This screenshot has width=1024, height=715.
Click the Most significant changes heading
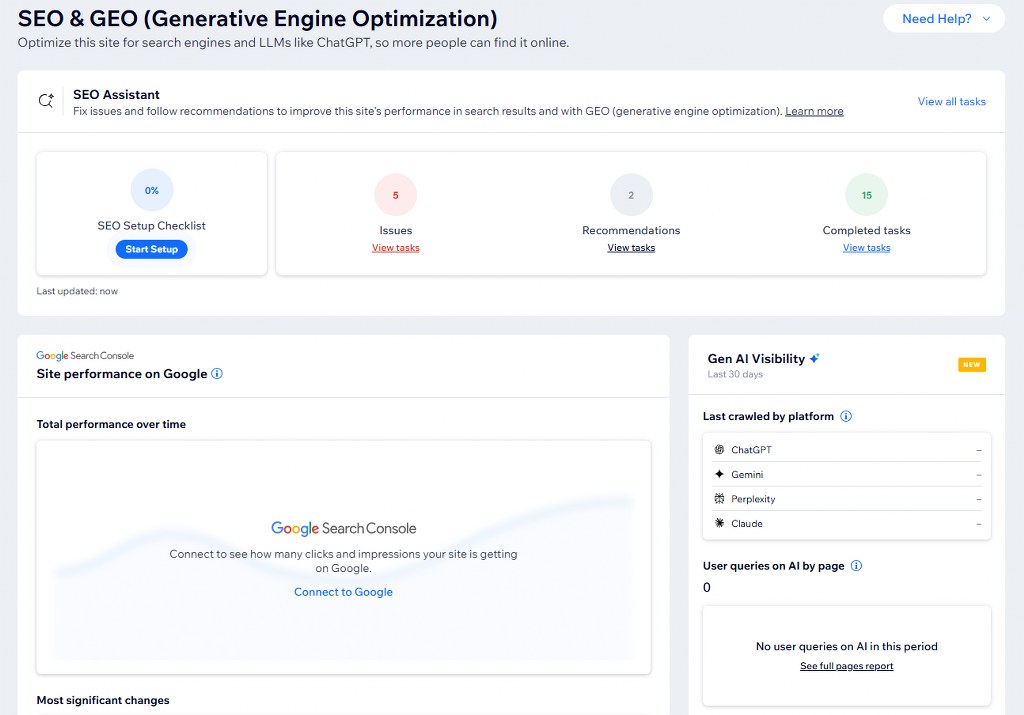click(103, 700)
